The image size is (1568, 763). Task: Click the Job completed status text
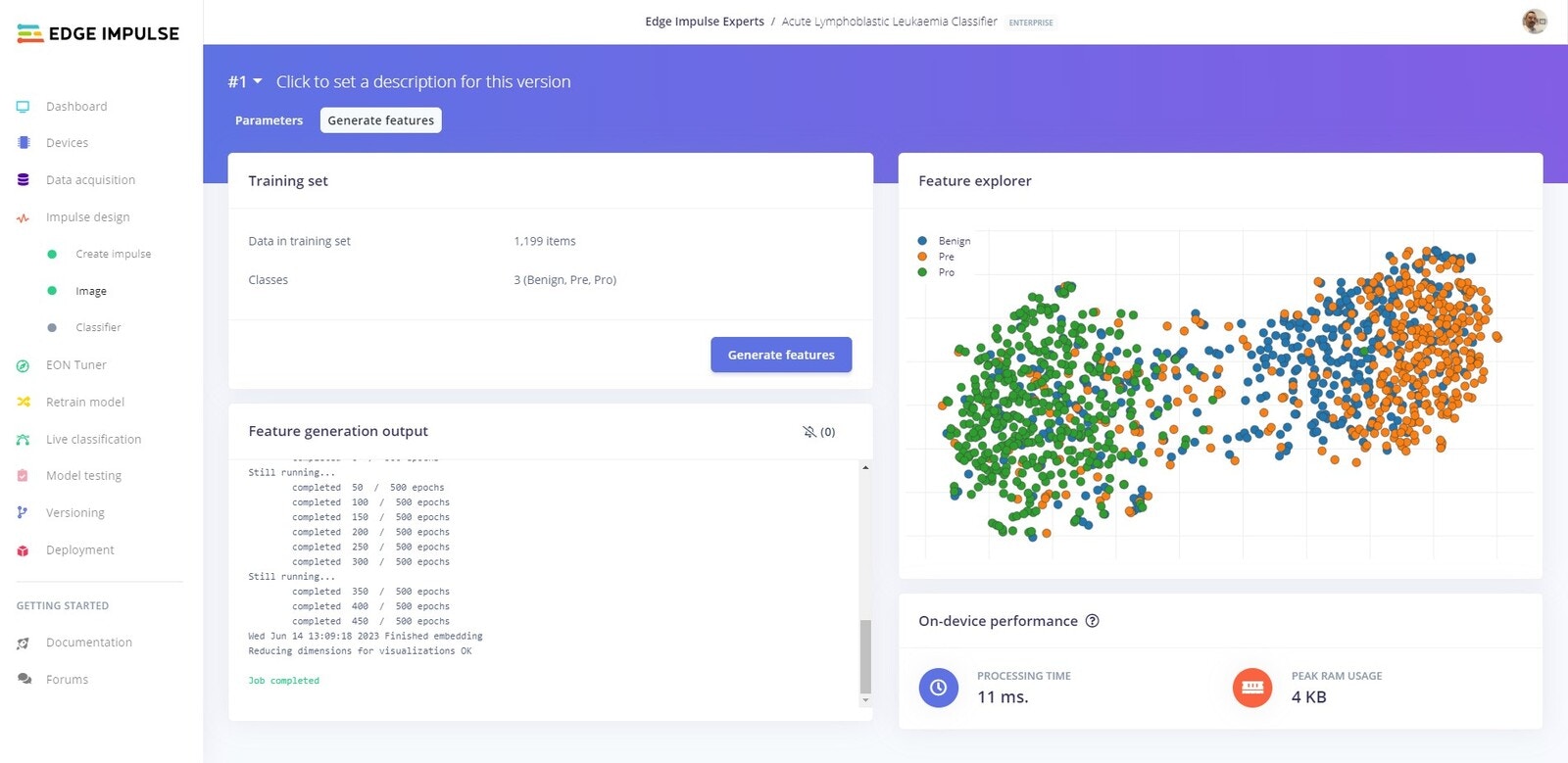283,681
